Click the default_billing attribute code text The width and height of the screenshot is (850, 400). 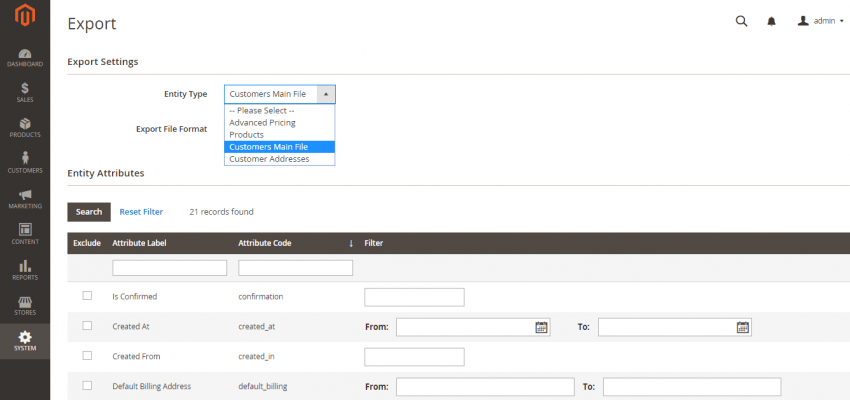(x=262, y=386)
